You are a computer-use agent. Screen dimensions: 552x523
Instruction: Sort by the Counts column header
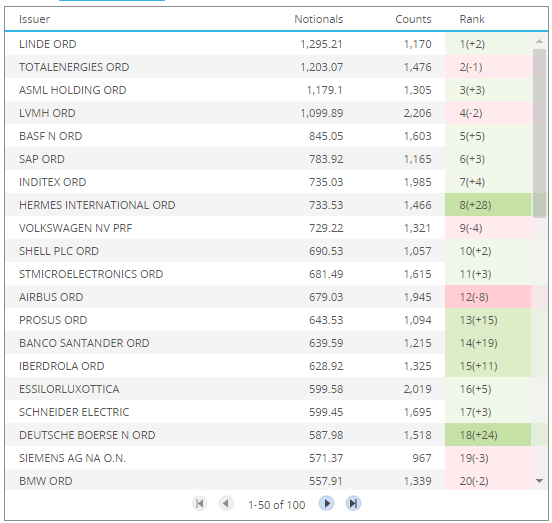point(413,19)
